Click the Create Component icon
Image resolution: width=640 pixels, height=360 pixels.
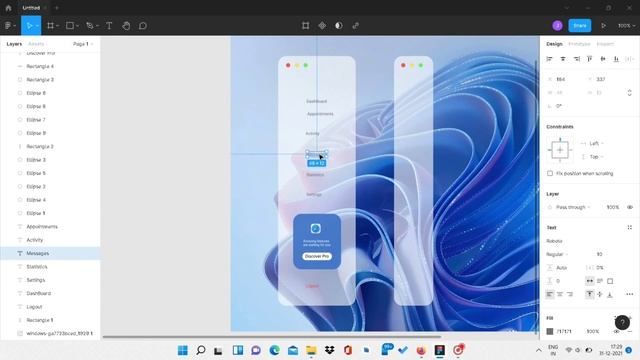[x=322, y=26]
